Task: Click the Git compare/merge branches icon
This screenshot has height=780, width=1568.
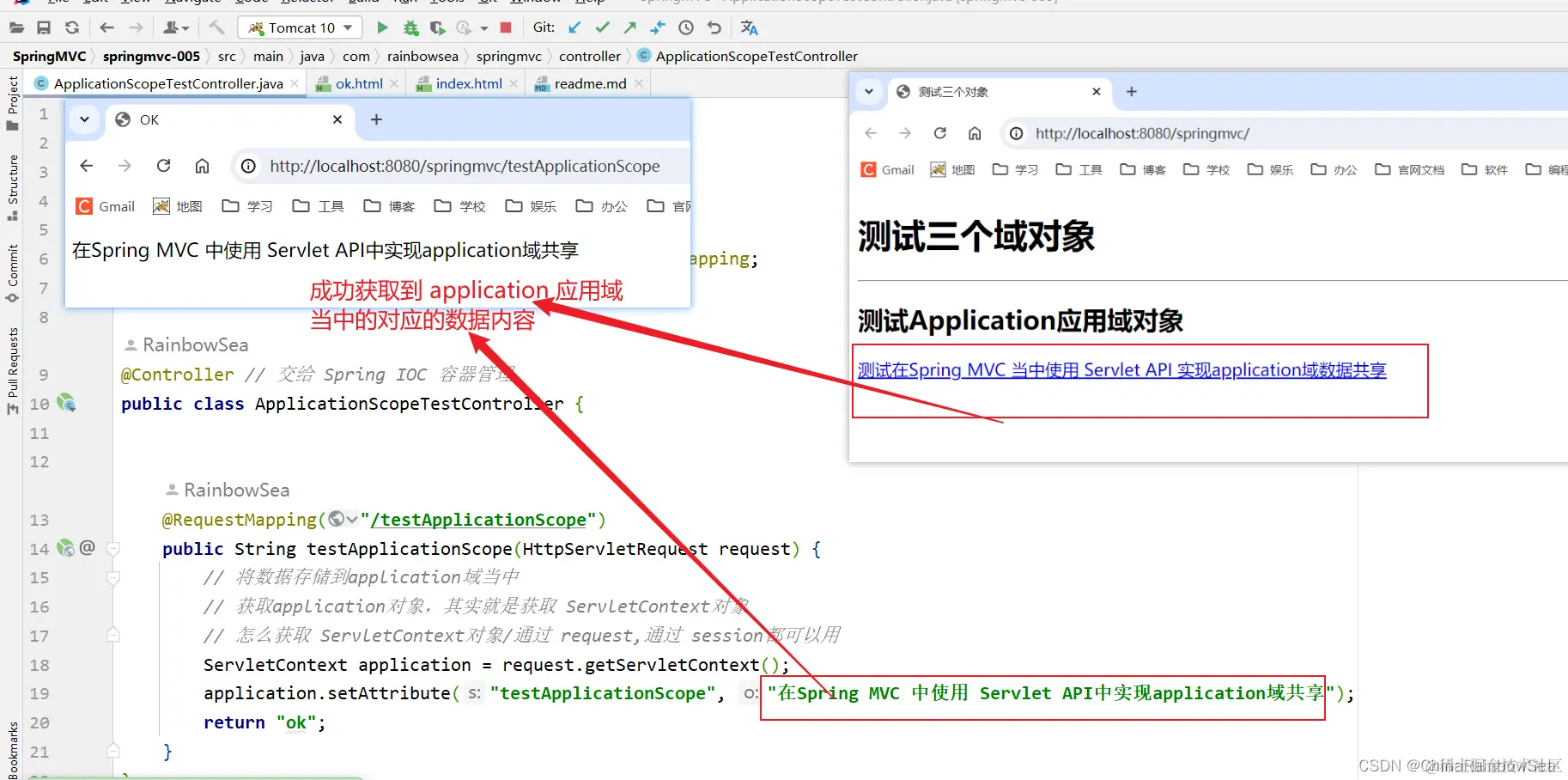Action: tap(658, 27)
